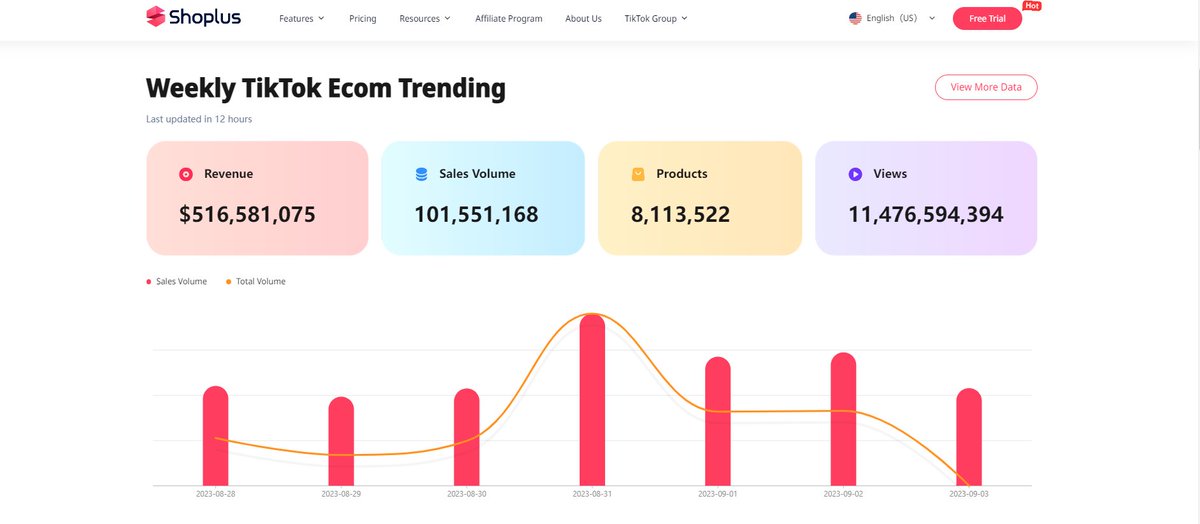Click the Sales Volume stack icon
1200x524 pixels.
pyautogui.click(x=421, y=174)
